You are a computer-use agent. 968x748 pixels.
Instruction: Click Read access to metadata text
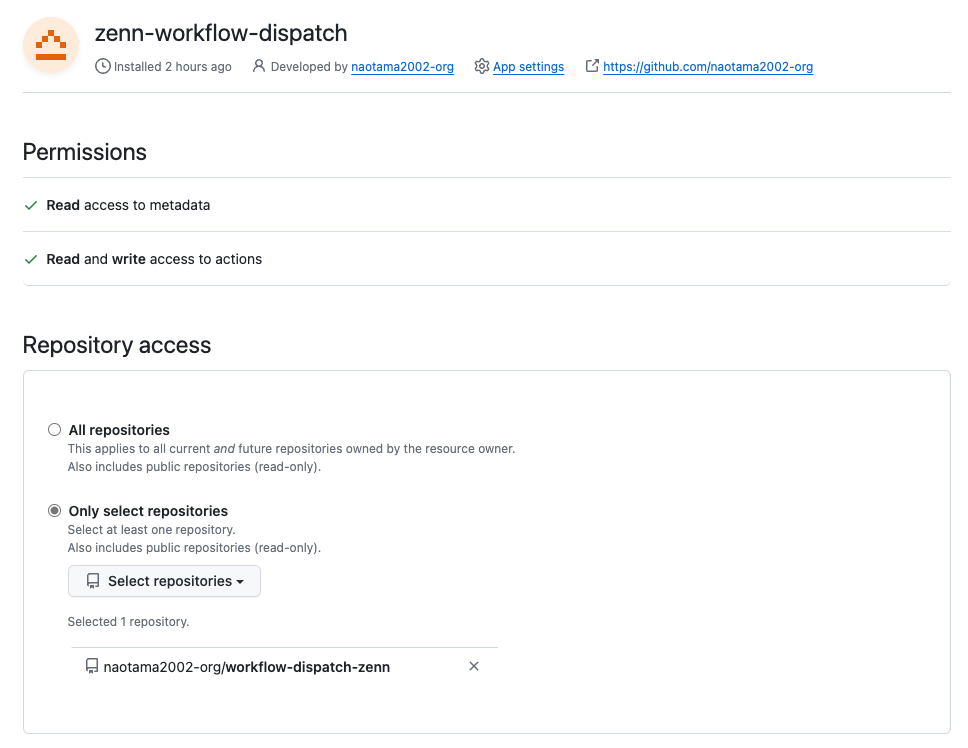click(x=128, y=205)
